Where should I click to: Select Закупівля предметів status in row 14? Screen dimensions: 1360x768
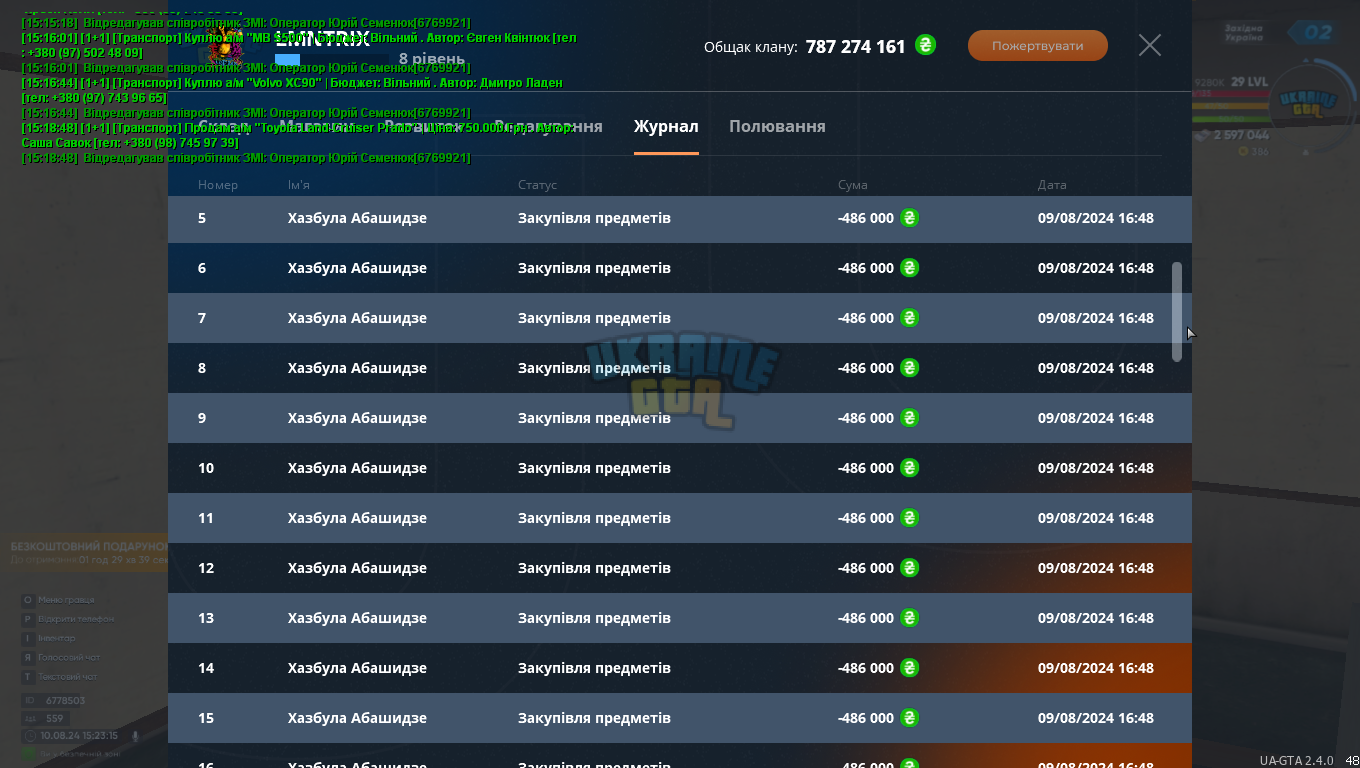coord(594,668)
